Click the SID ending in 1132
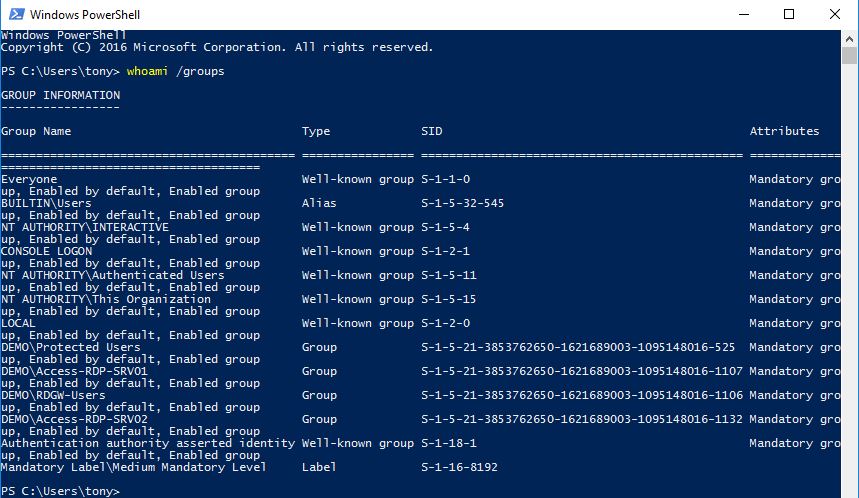Image resolution: width=859 pixels, height=498 pixels. click(582, 420)
